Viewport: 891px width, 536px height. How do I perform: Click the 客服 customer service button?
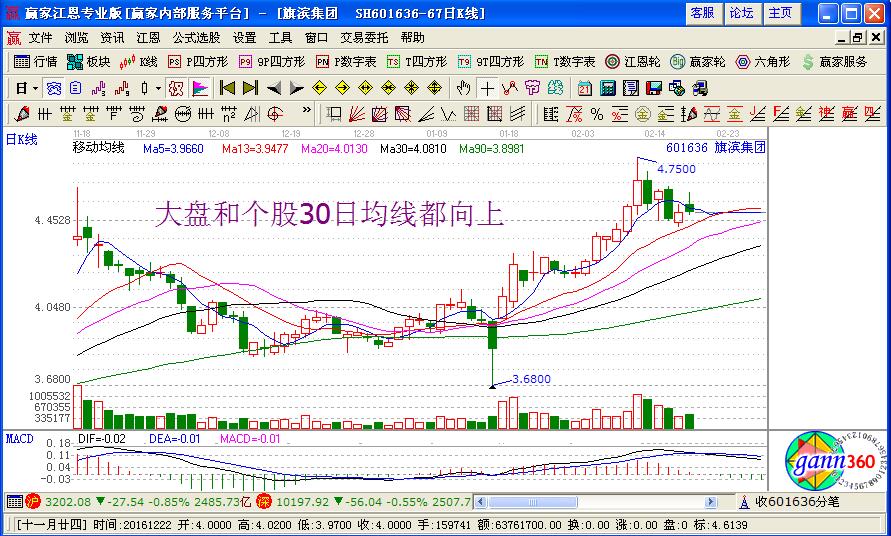tap(702, 13)
